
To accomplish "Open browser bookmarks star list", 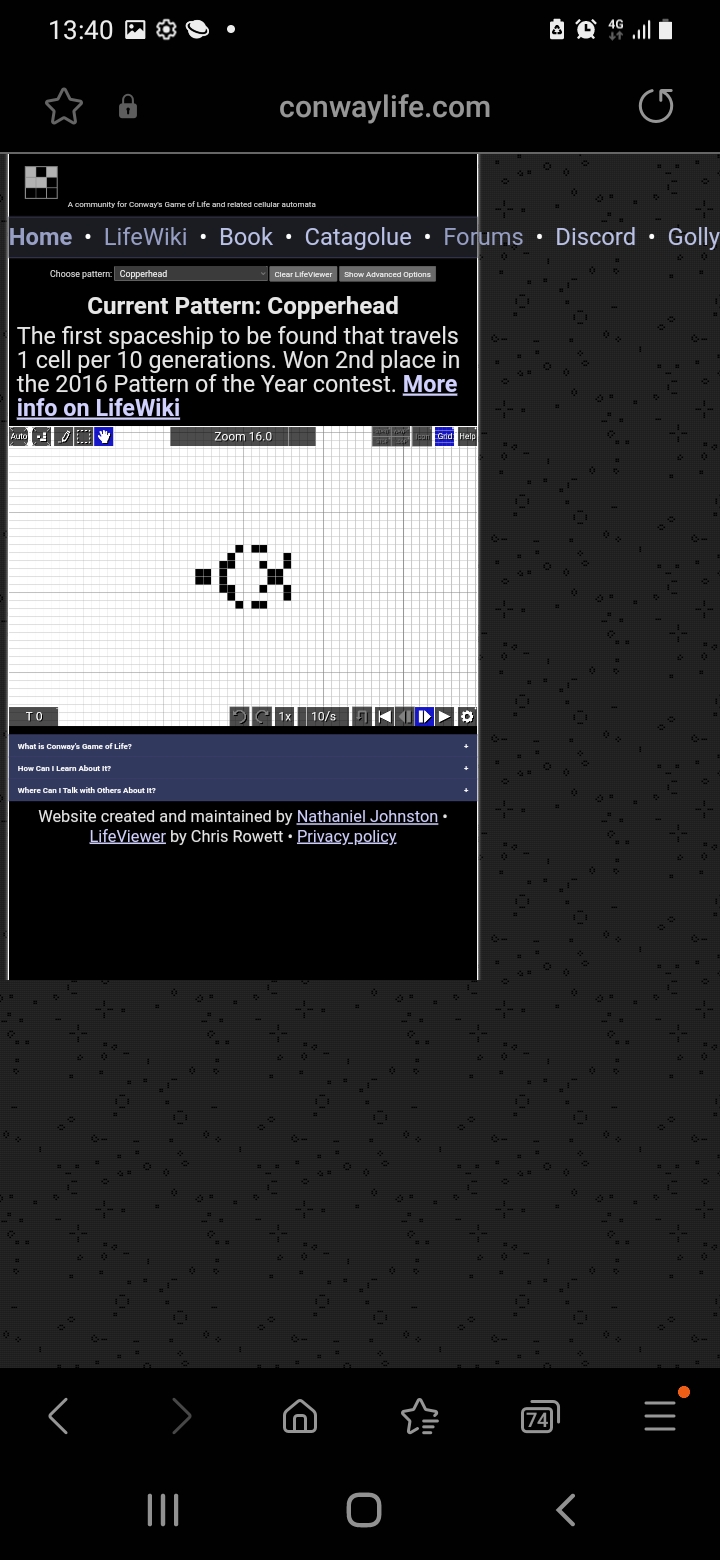I will click(420, 1416).
